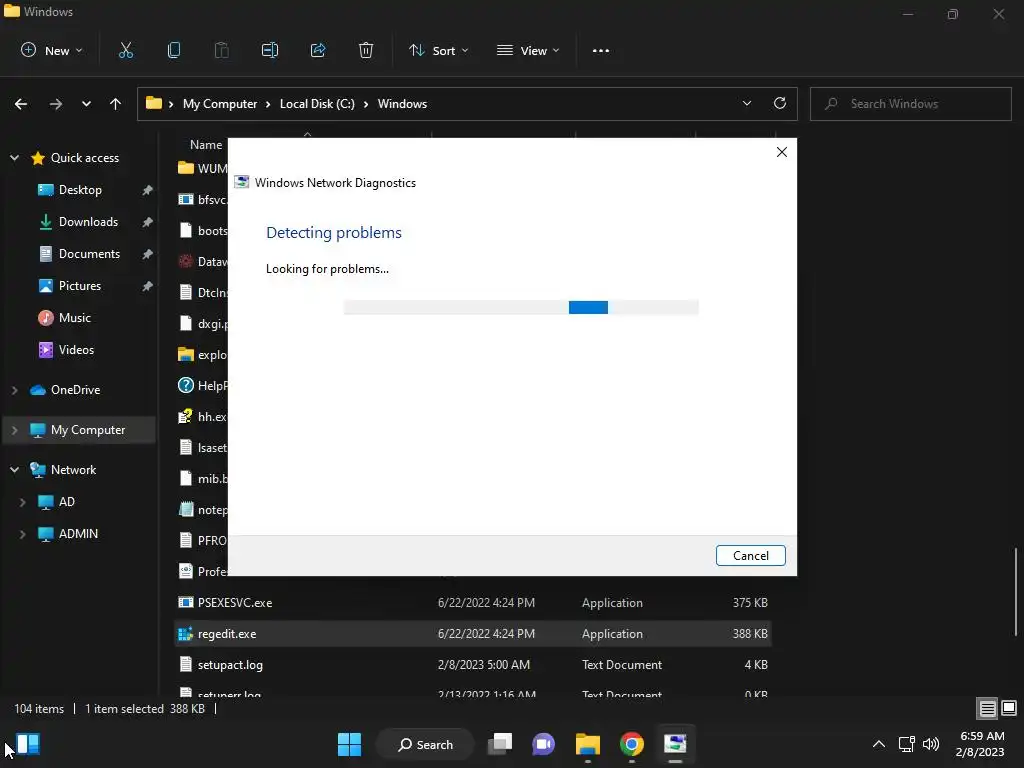Click the Rename icon in toolbar

coord(270,50)
